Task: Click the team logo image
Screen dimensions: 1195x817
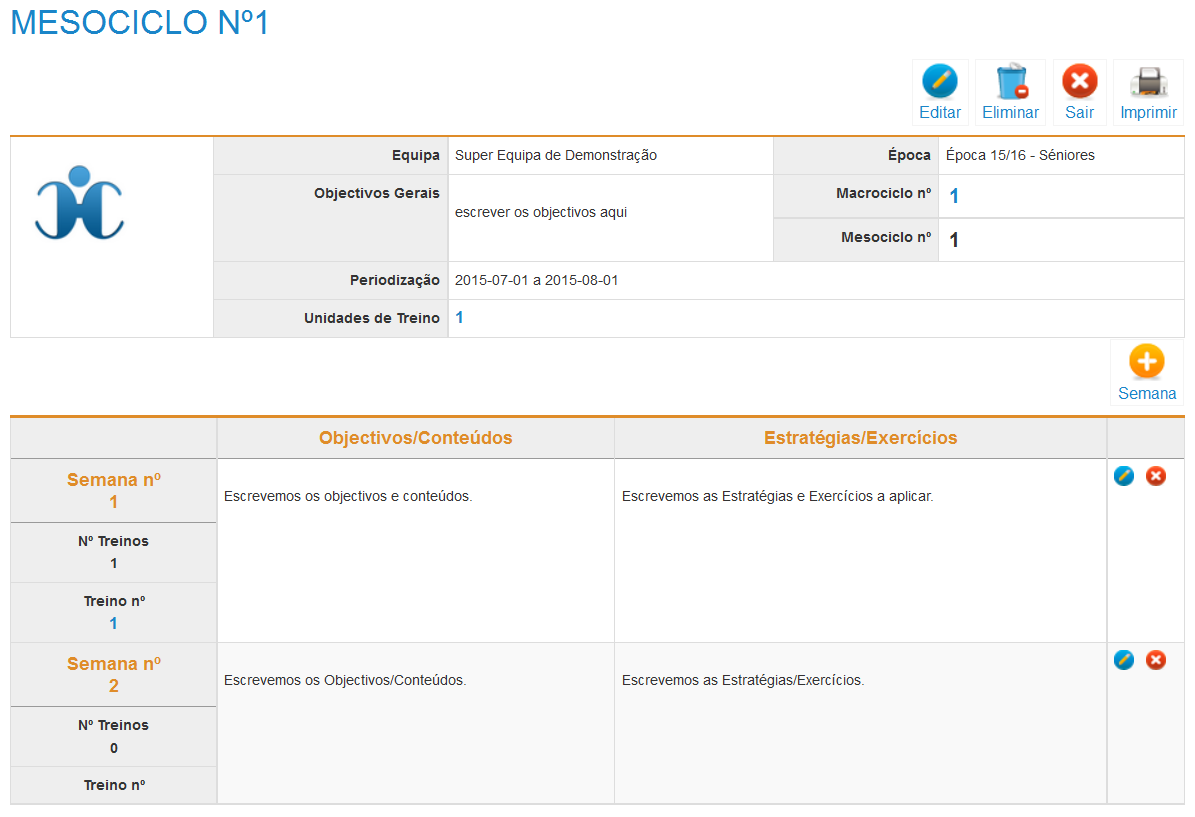Action: (79, 203)
